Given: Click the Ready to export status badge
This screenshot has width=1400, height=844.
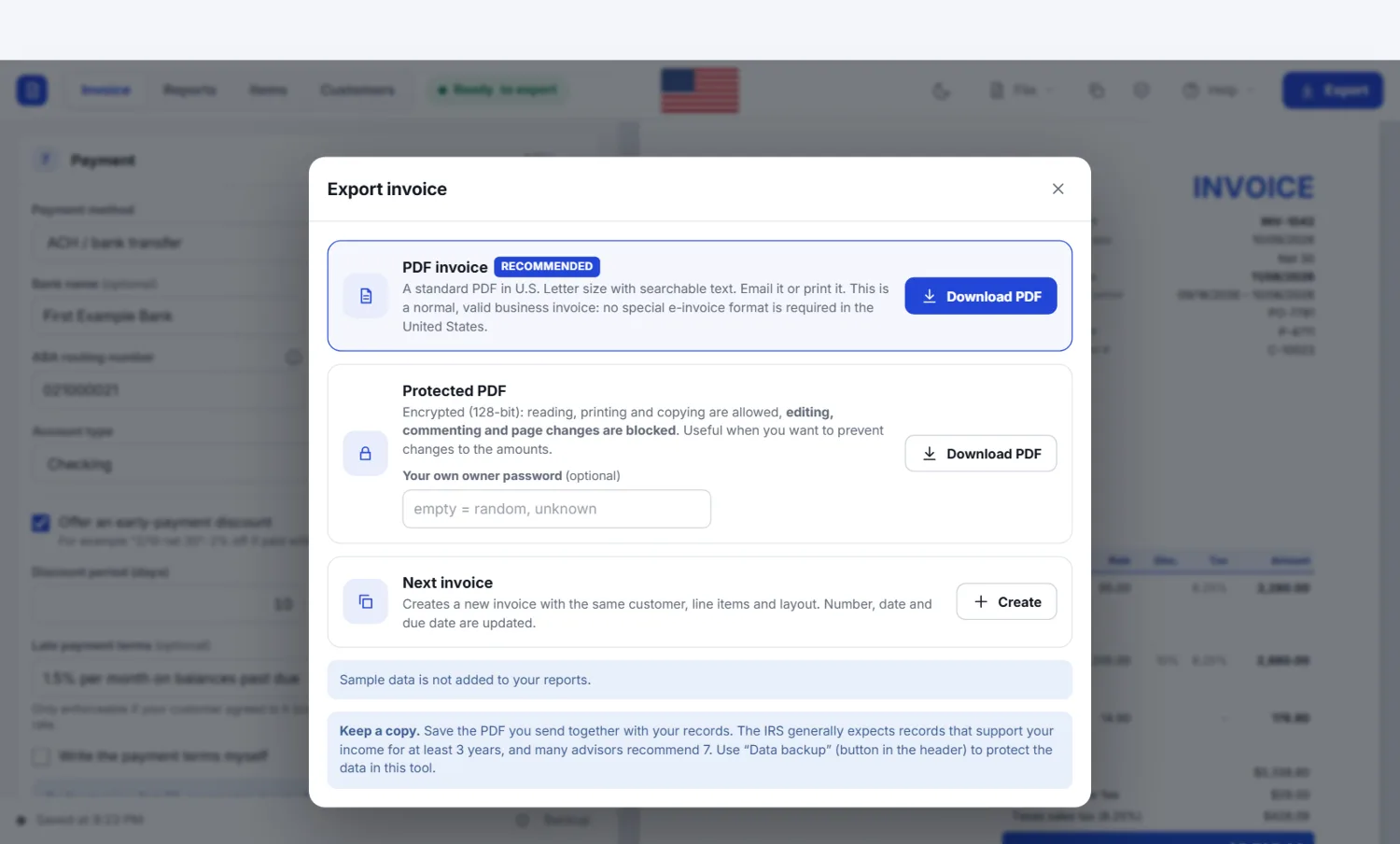Looking at the screenshot, I should 497,91.
